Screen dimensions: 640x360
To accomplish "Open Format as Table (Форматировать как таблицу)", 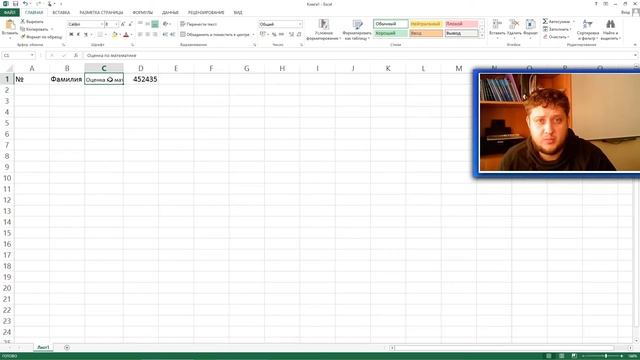I will click(x=357, y=29).
